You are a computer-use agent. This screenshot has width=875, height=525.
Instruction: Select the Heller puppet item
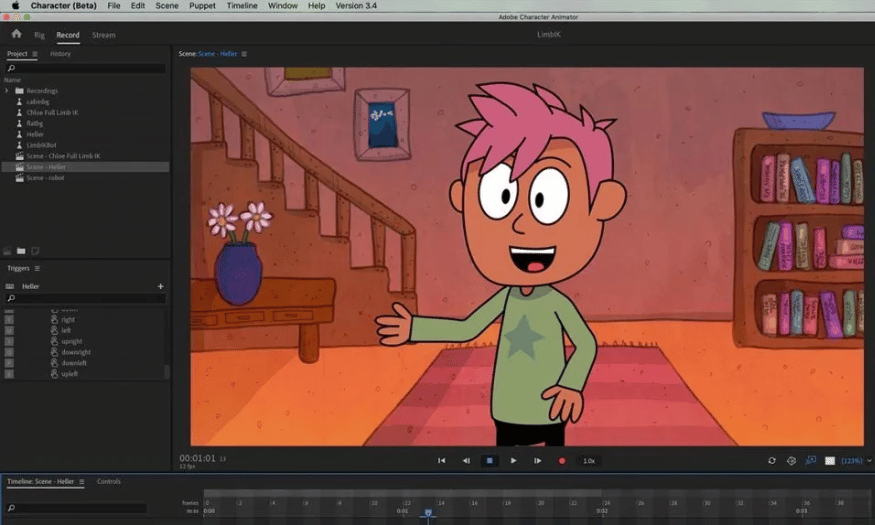click(x=35, y=134)
